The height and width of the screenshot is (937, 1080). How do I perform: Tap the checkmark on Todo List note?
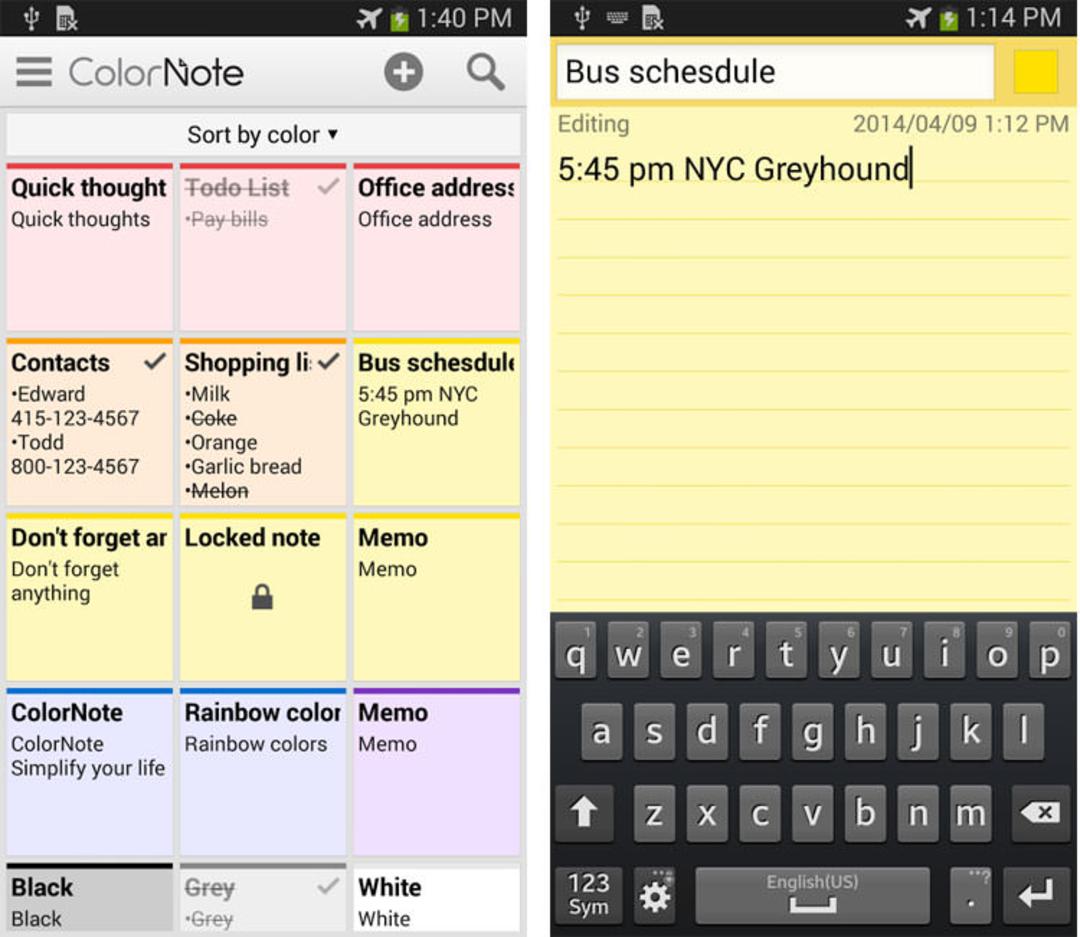pos(329,186)
